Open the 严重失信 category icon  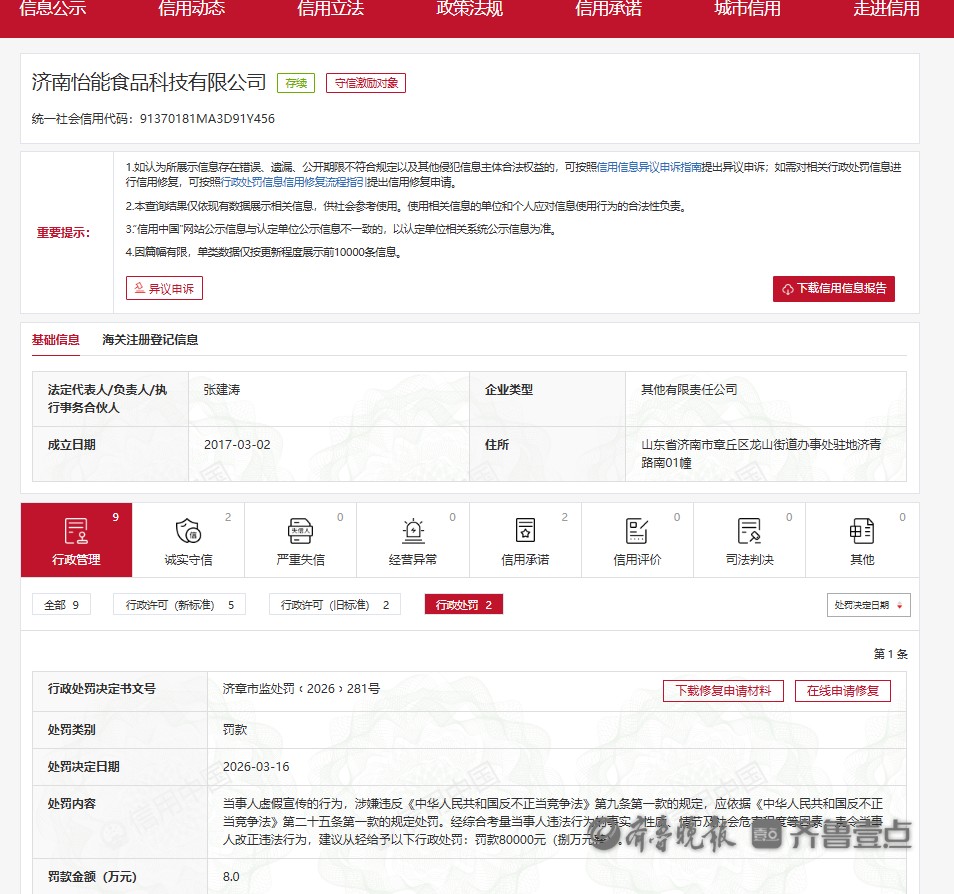[x=300, y=531]
